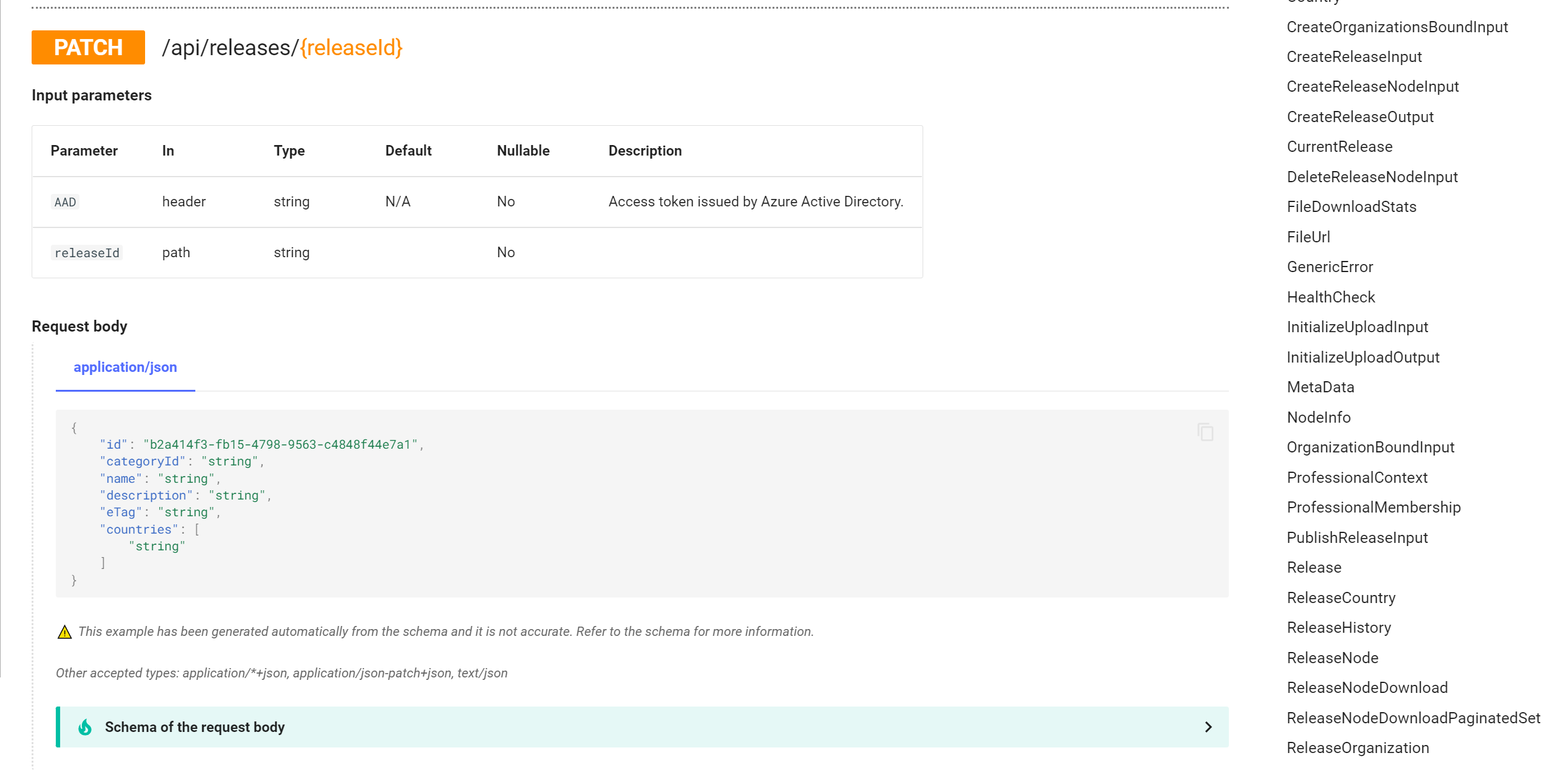
Task: Switch to the application/json tab
Action: pyautogui.click(x=125, y=367)
